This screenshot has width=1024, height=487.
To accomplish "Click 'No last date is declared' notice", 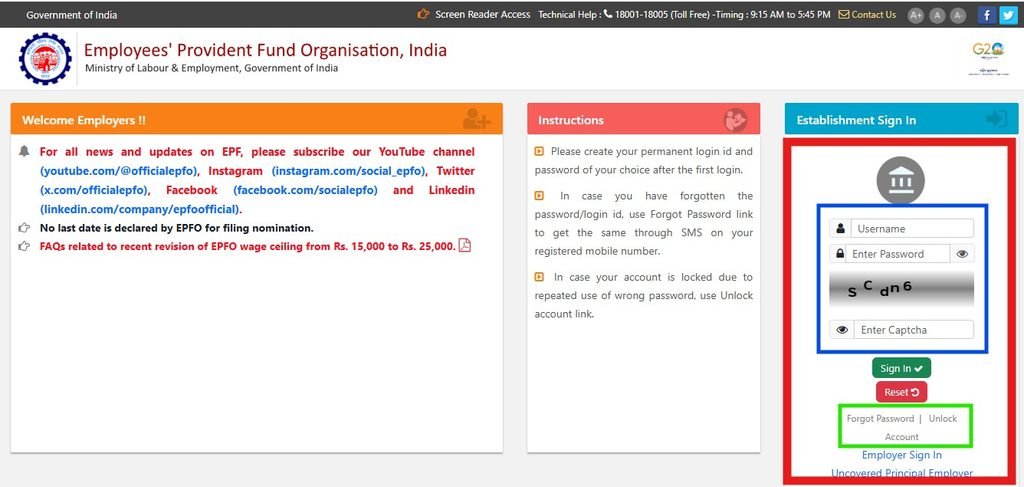I will tap(176, 228).
